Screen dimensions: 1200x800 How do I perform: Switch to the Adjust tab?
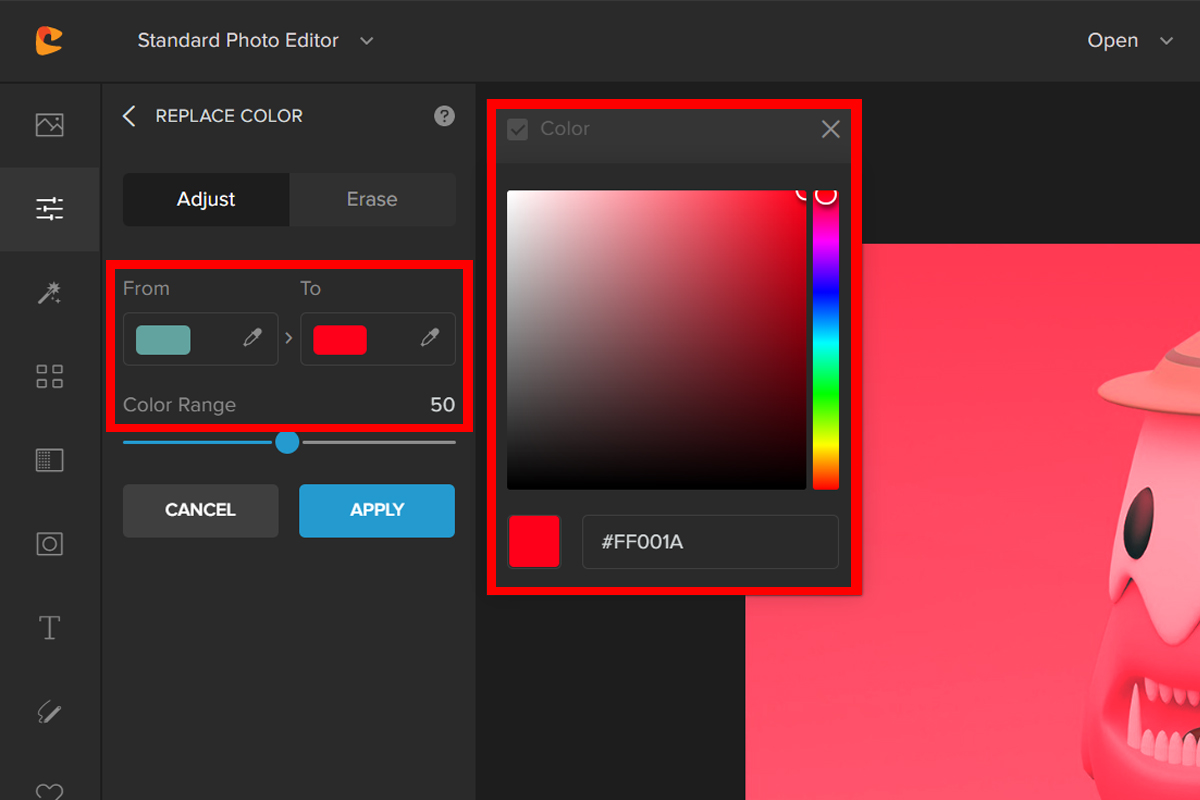pyautogui.click(x=206, y=199)
